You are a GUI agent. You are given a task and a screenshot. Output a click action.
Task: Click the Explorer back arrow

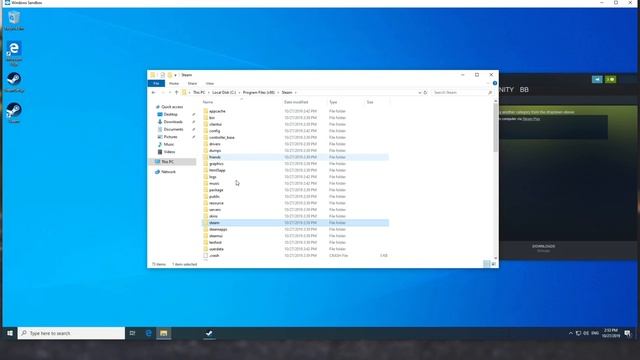[153, 93]
